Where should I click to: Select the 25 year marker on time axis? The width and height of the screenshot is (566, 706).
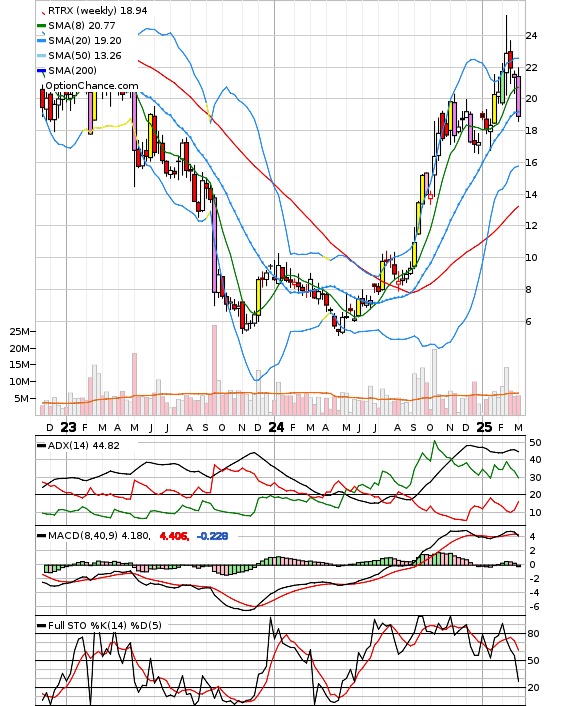[x=484, y=427]
